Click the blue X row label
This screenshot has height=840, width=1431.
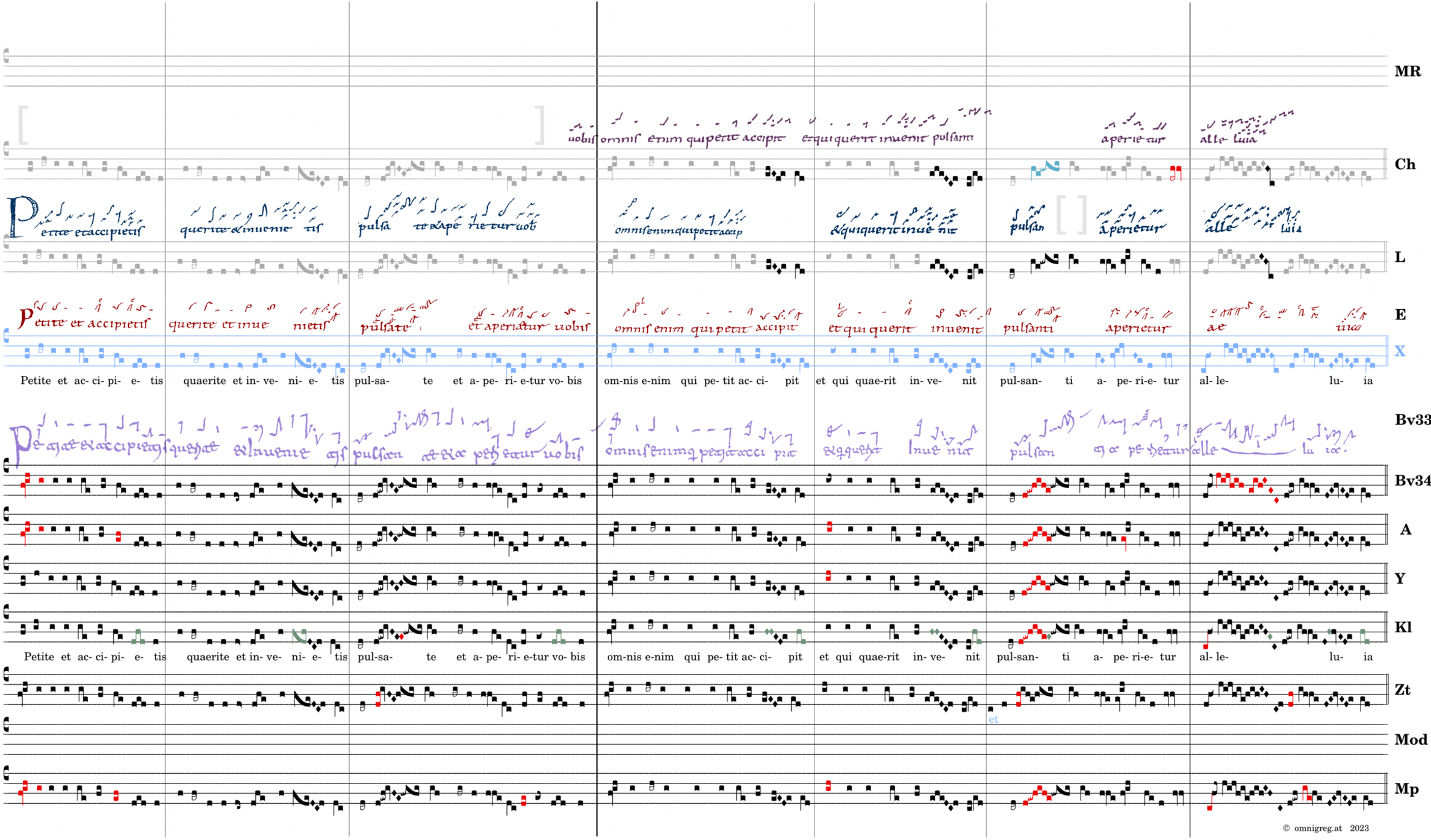(x=1400, y=351)
